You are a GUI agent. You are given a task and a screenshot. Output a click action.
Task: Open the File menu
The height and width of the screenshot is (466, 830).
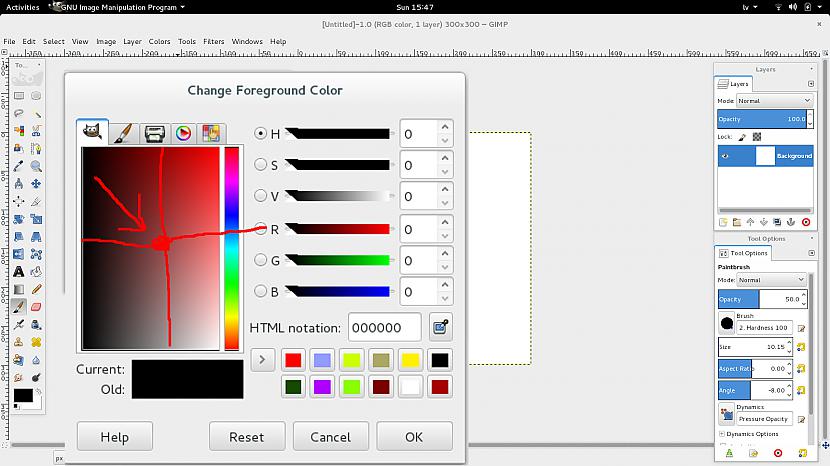pos(9,41)
